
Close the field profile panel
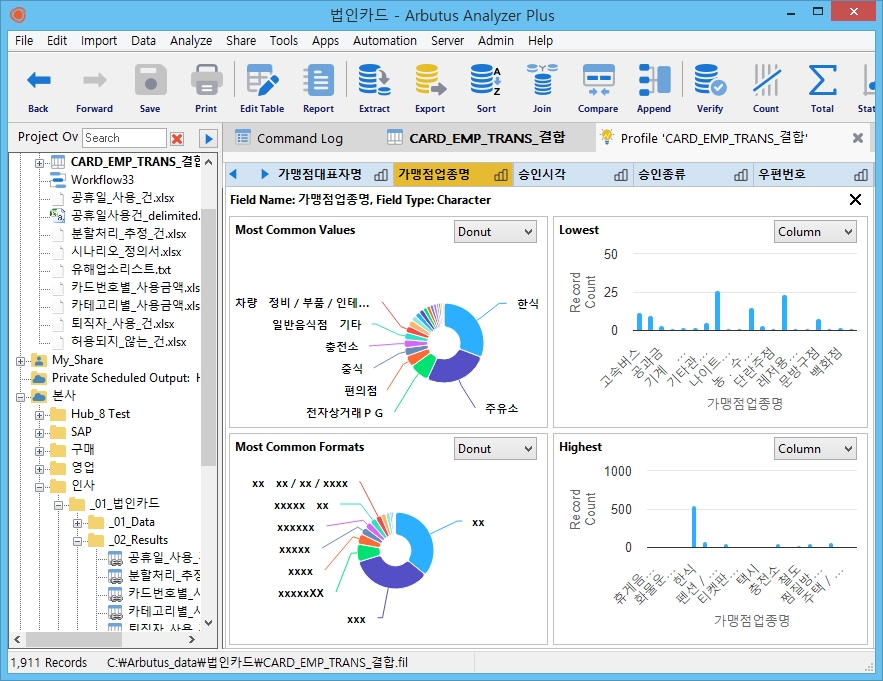(x=855, y=199)
